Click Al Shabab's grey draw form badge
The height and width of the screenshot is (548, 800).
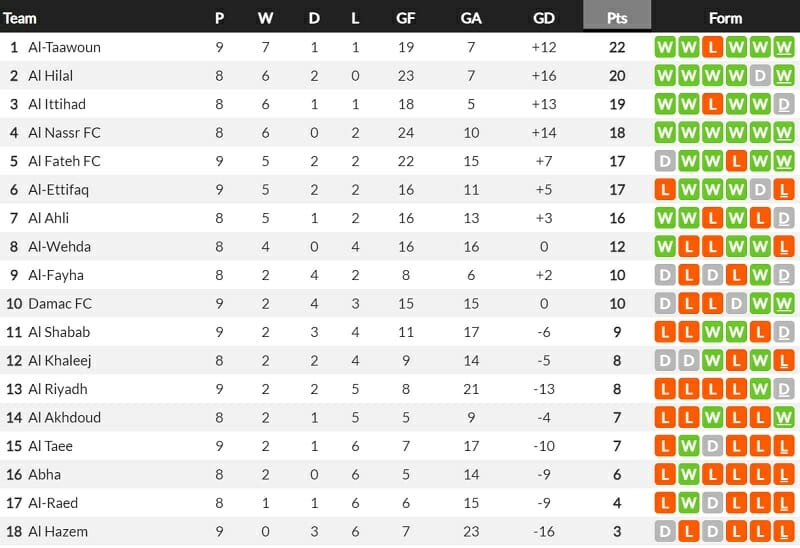pos(785,332)
